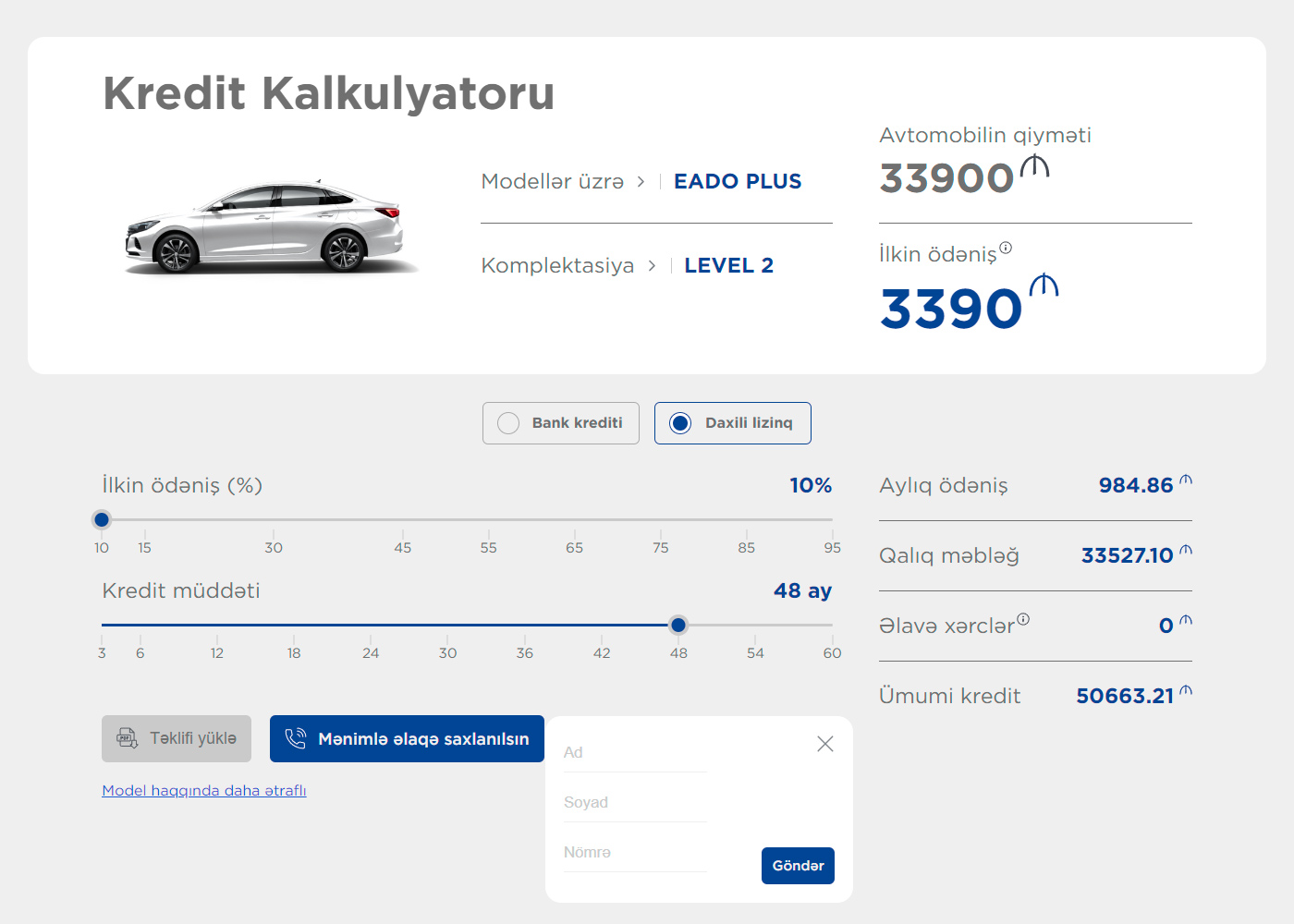Viewport: 1294px width, 924px height.
Task: Expand the Modellər üzrə chevron
Action: [641, 182]
